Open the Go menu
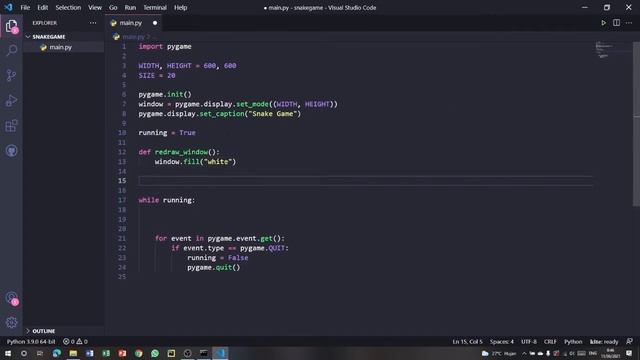640x360 pixels. [113, 7]
